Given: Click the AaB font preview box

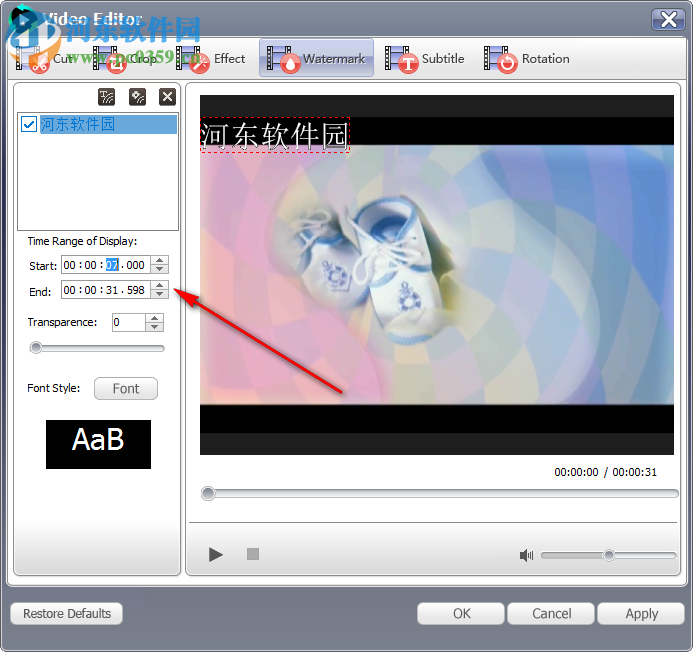Looking at the screenshot, I should point(98,444).
